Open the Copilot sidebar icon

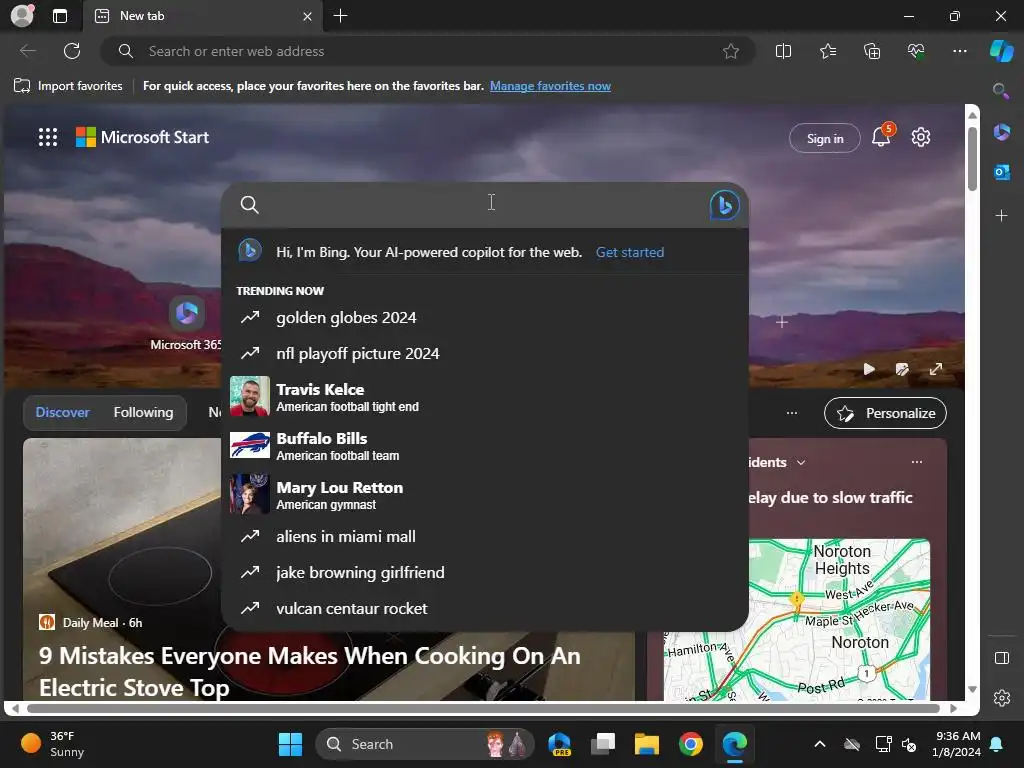1002,51
